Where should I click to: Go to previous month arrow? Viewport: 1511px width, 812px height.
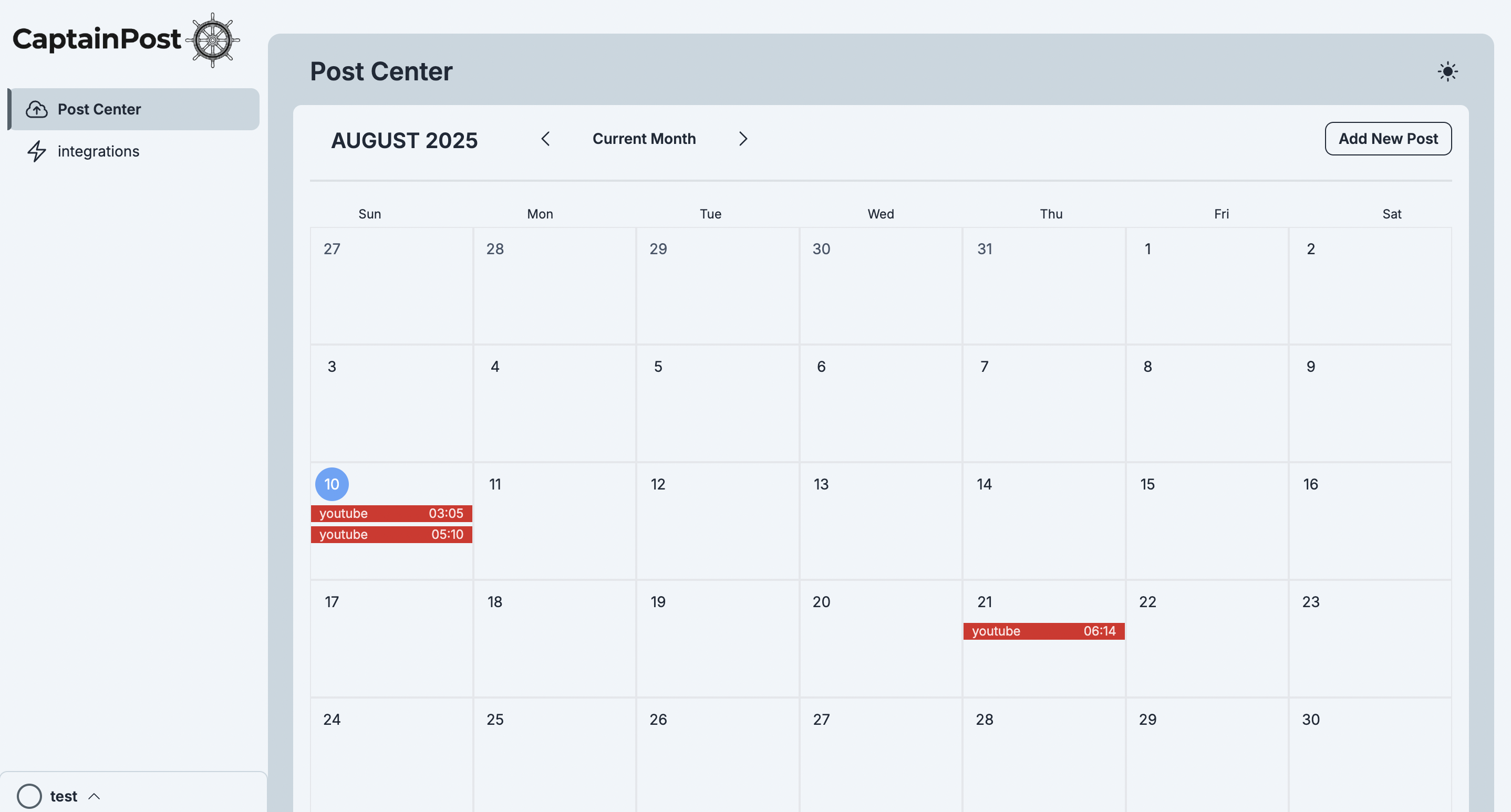pyautogui.click(x=545, y=139)
